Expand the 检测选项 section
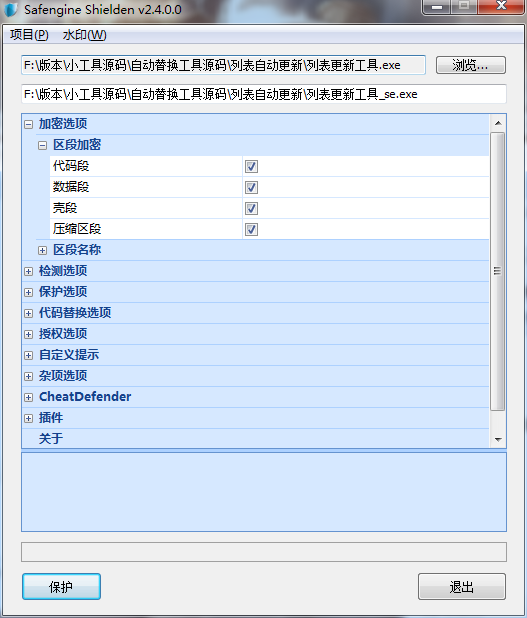The height and width of the screenshot is (618, 527). point(28,271)
